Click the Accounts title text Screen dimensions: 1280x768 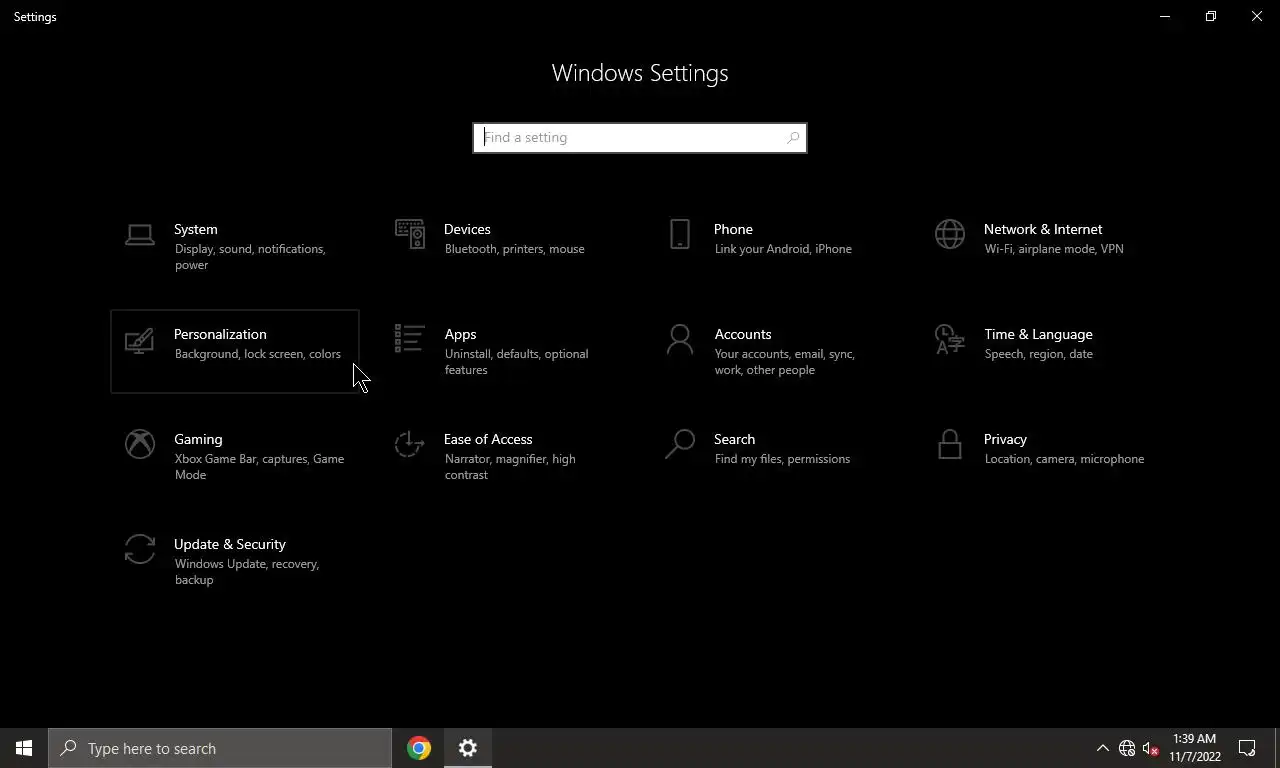point(743,334)
